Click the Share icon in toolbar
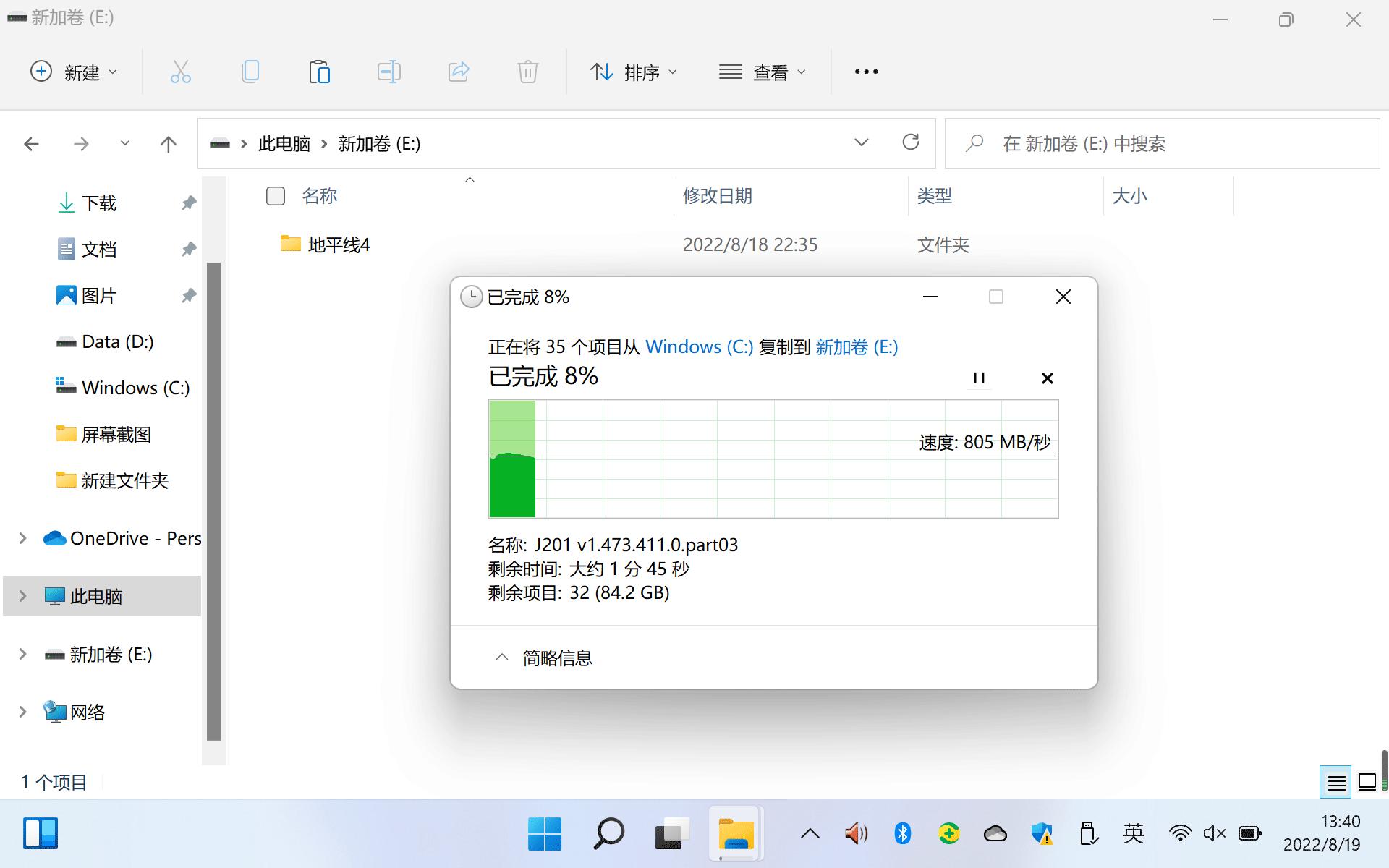The width and height of the screenshot is (1389, 868). [x=459, y=72]
